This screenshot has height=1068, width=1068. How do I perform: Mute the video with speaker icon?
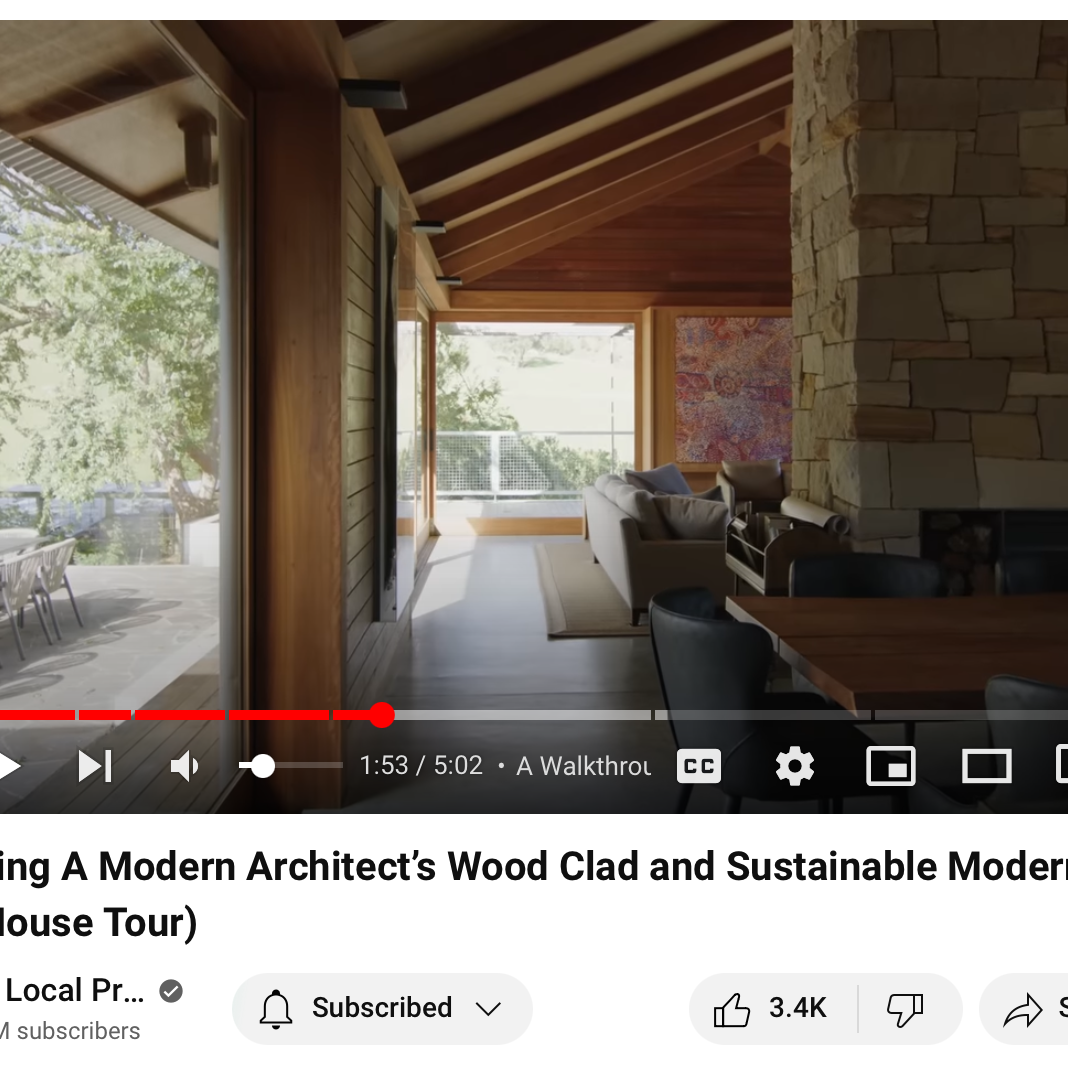point(184,766)
